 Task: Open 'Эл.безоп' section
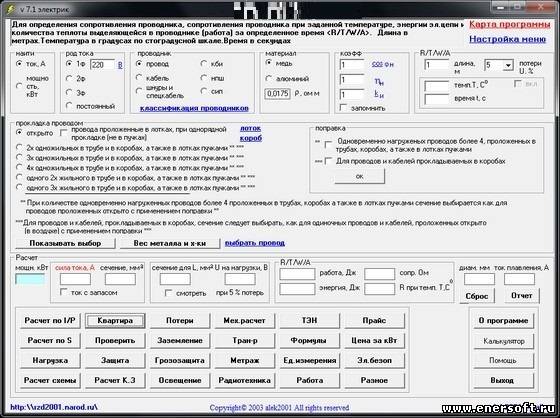[x=374, y=360]
